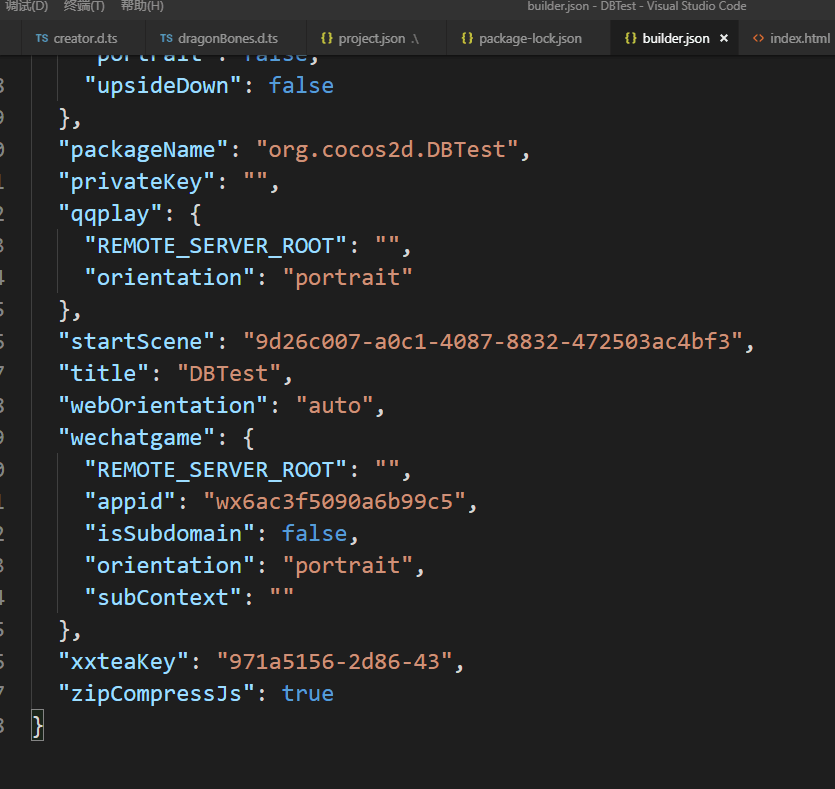
Task: Click the braces icon on builder.json tab
Action: [x=630, y=39]
